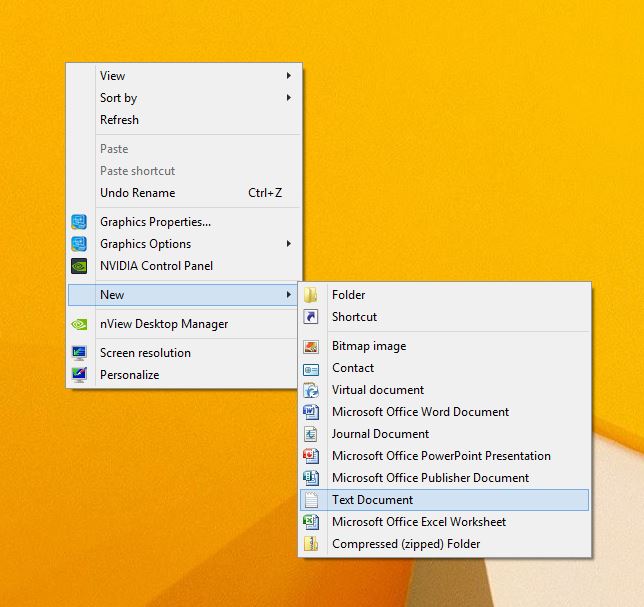Click the Shortcut arrow icon
644x607 pixels.
311,317
